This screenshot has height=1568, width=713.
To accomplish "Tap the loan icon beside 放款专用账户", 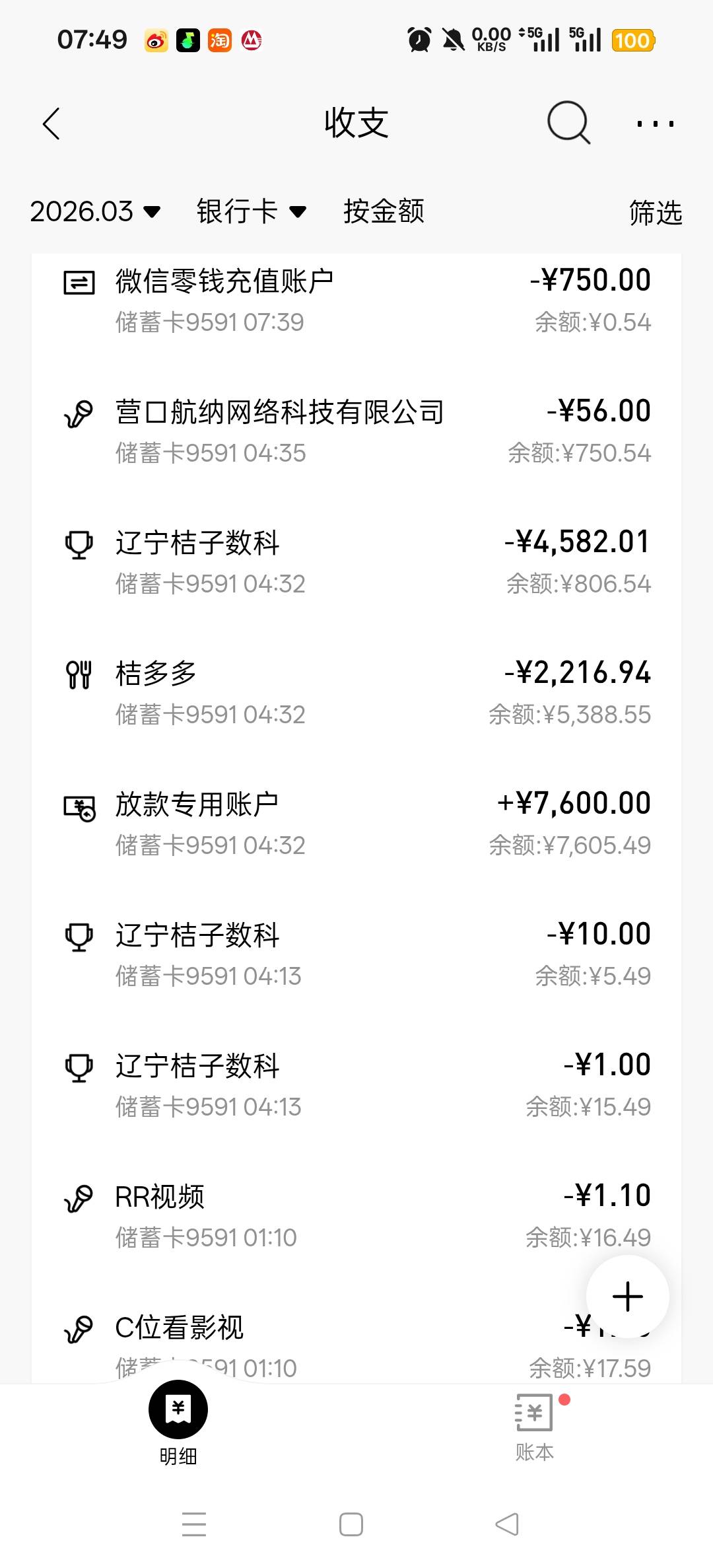I will [79, 807].
